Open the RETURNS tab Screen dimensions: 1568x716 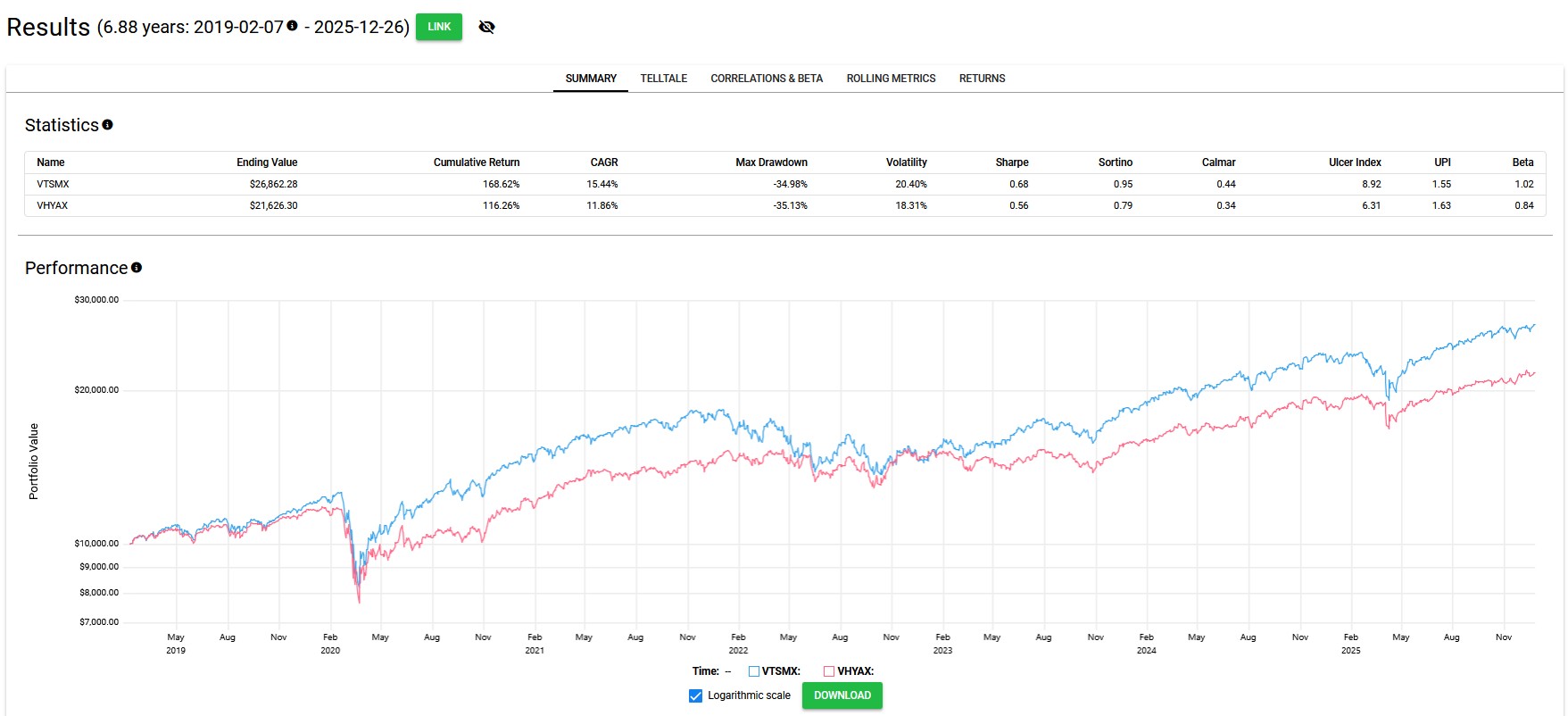983,79
